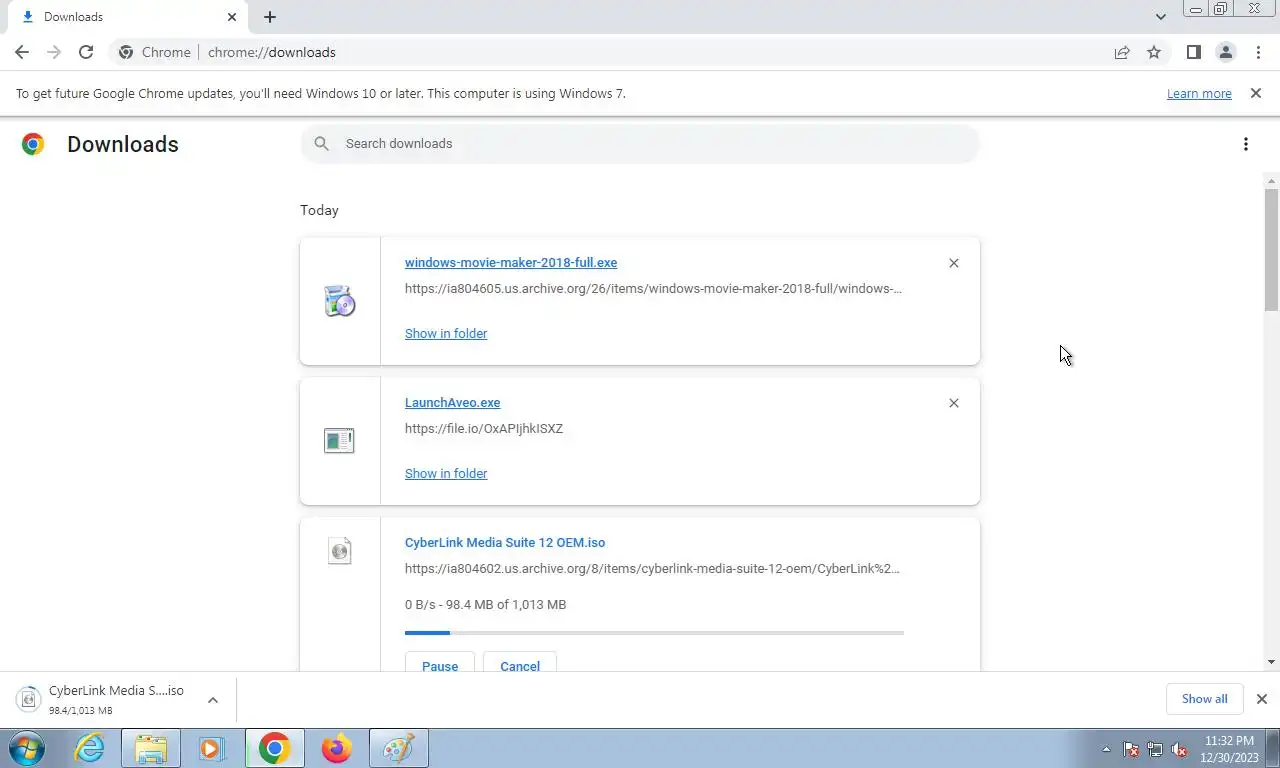Click the scrollbar down arrow
Image resolution: width=1280 pixels, height=768 pixels.
(x=1271, y=662)
